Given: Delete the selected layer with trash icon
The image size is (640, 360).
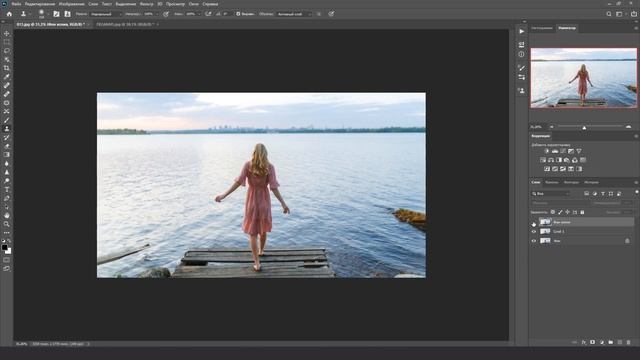Looking at the screenshot, I should coord(628,342).
